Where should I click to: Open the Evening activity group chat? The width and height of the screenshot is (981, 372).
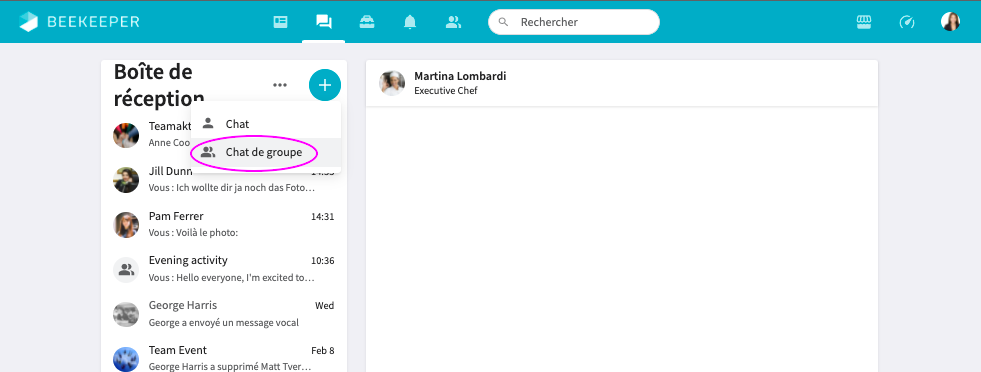coord(224,269)
